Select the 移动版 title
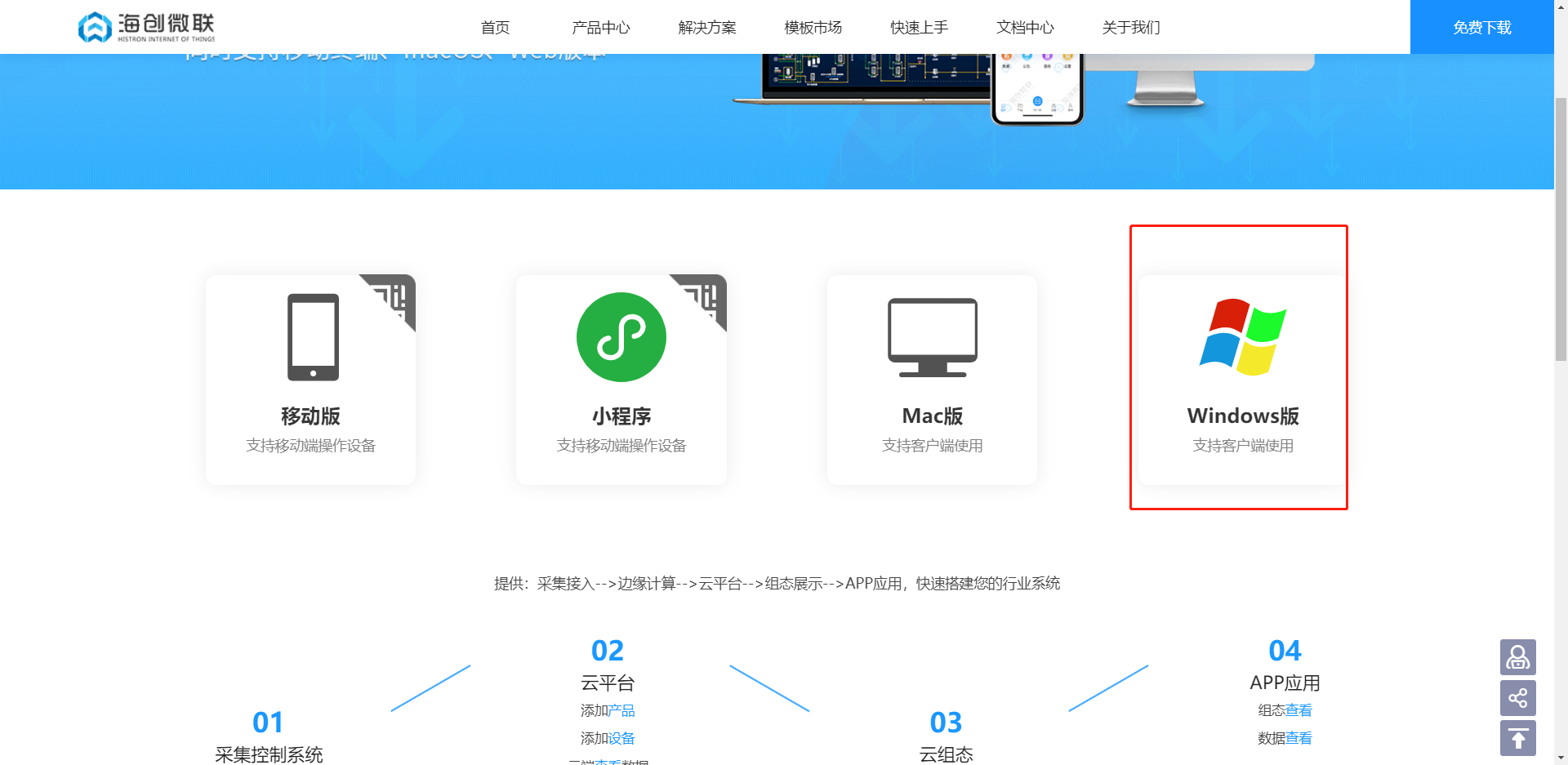The height and width of the screenshot is (765, 1568). tap(310, 416)
